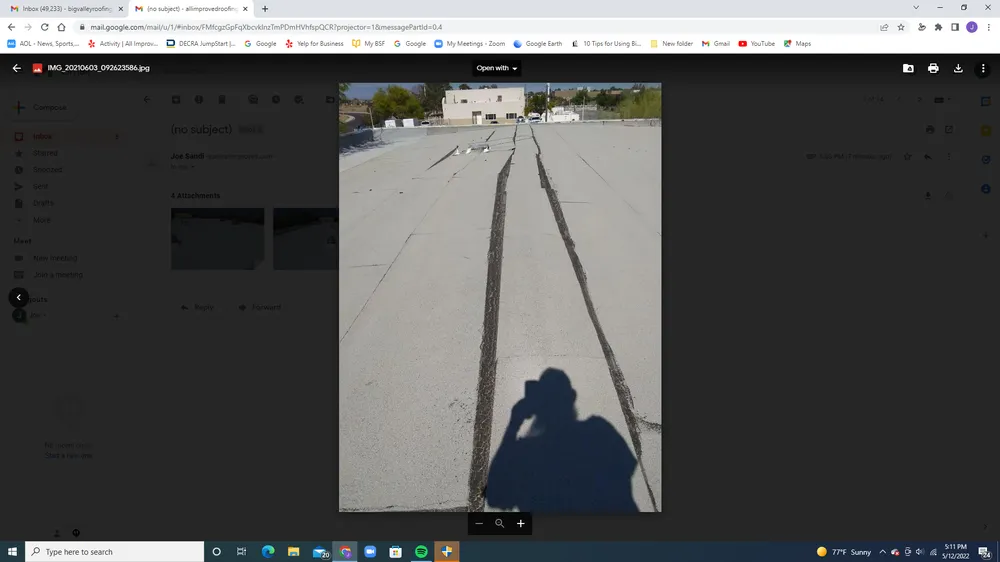Open 10 Tips for Using bookmark
This screenshot has height=562, width=1000.
[x=606, y=43]
